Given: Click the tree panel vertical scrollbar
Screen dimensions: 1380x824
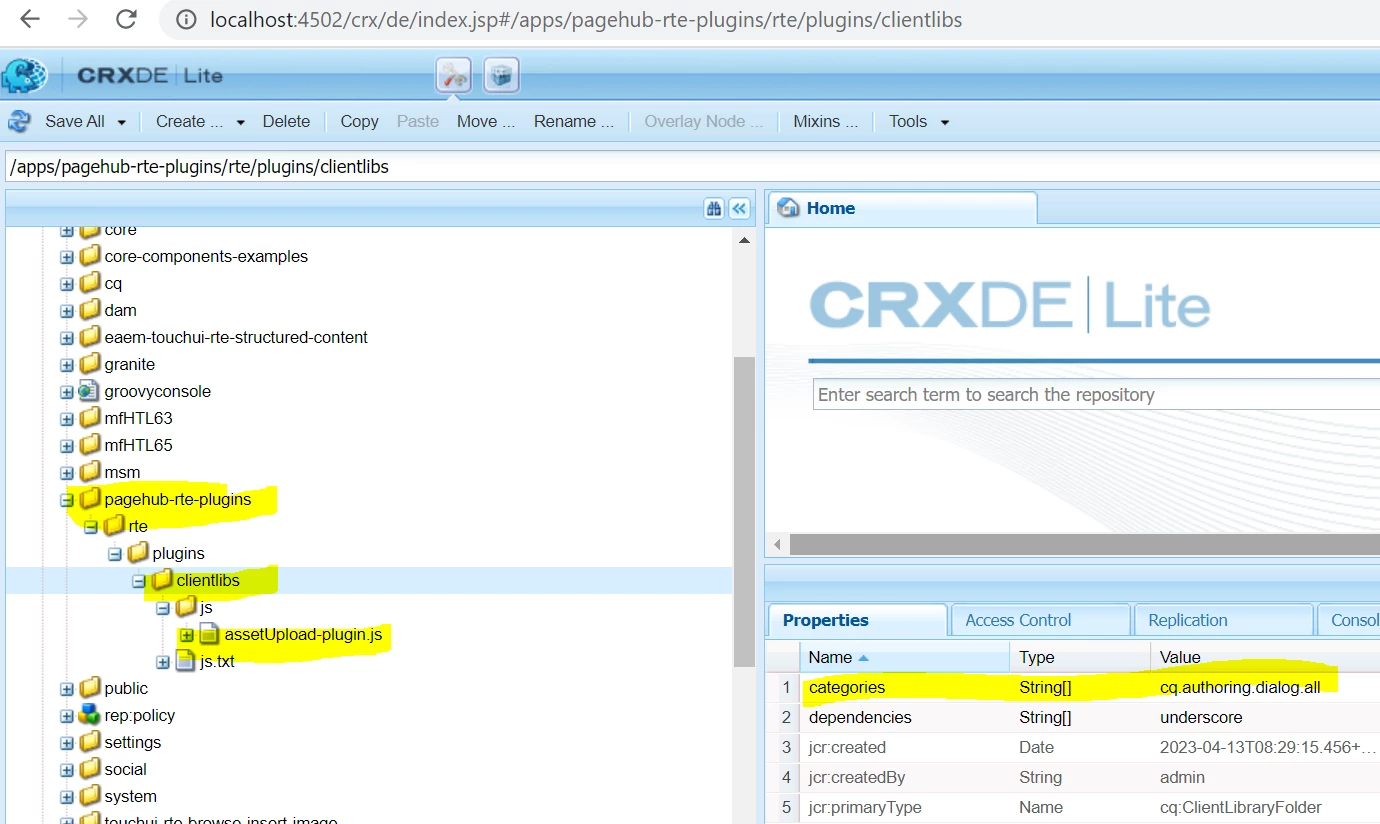Looking at the screenshot, I should tap(744, 510).
